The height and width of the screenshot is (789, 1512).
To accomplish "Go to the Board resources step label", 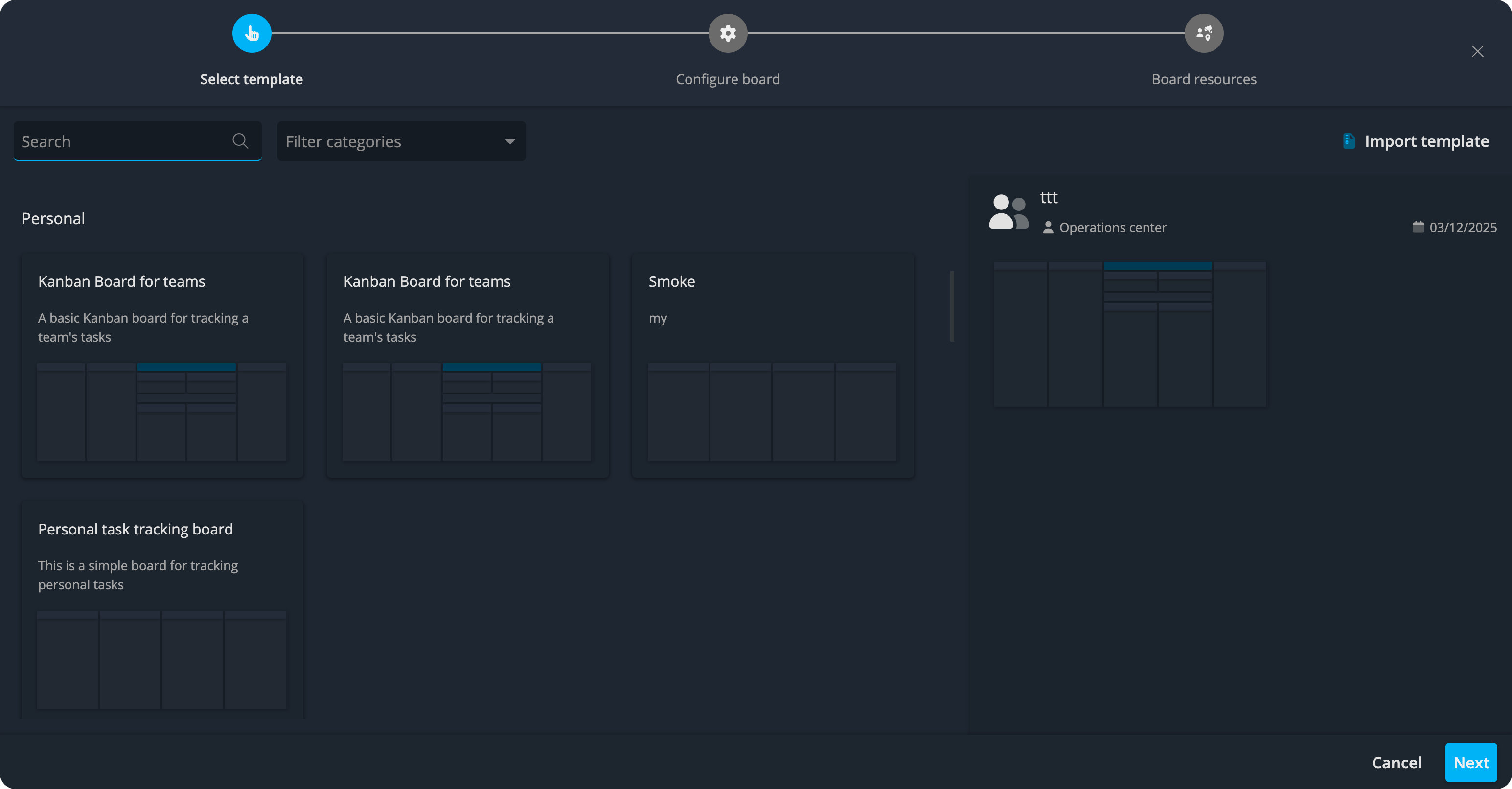I will click(x=1204, y=79).
